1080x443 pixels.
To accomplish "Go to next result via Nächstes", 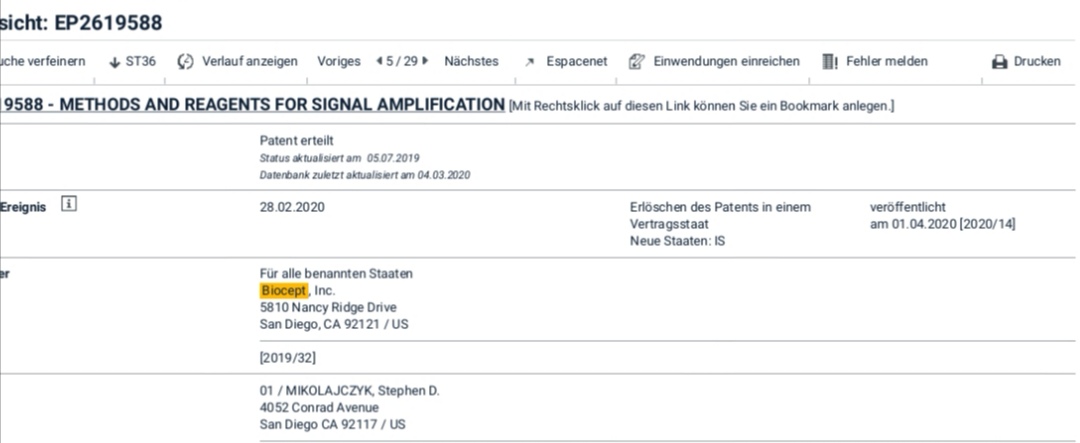I will coord(471,62).
